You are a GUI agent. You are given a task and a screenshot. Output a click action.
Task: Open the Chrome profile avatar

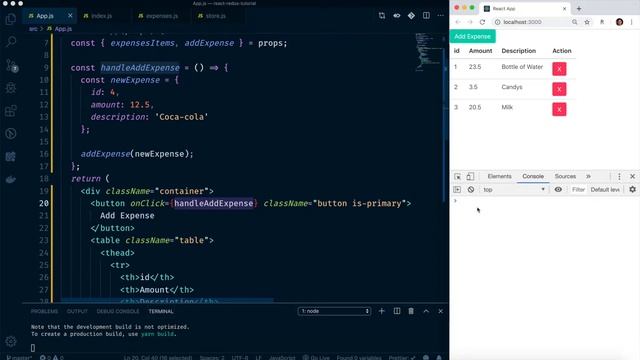point(619,22)
